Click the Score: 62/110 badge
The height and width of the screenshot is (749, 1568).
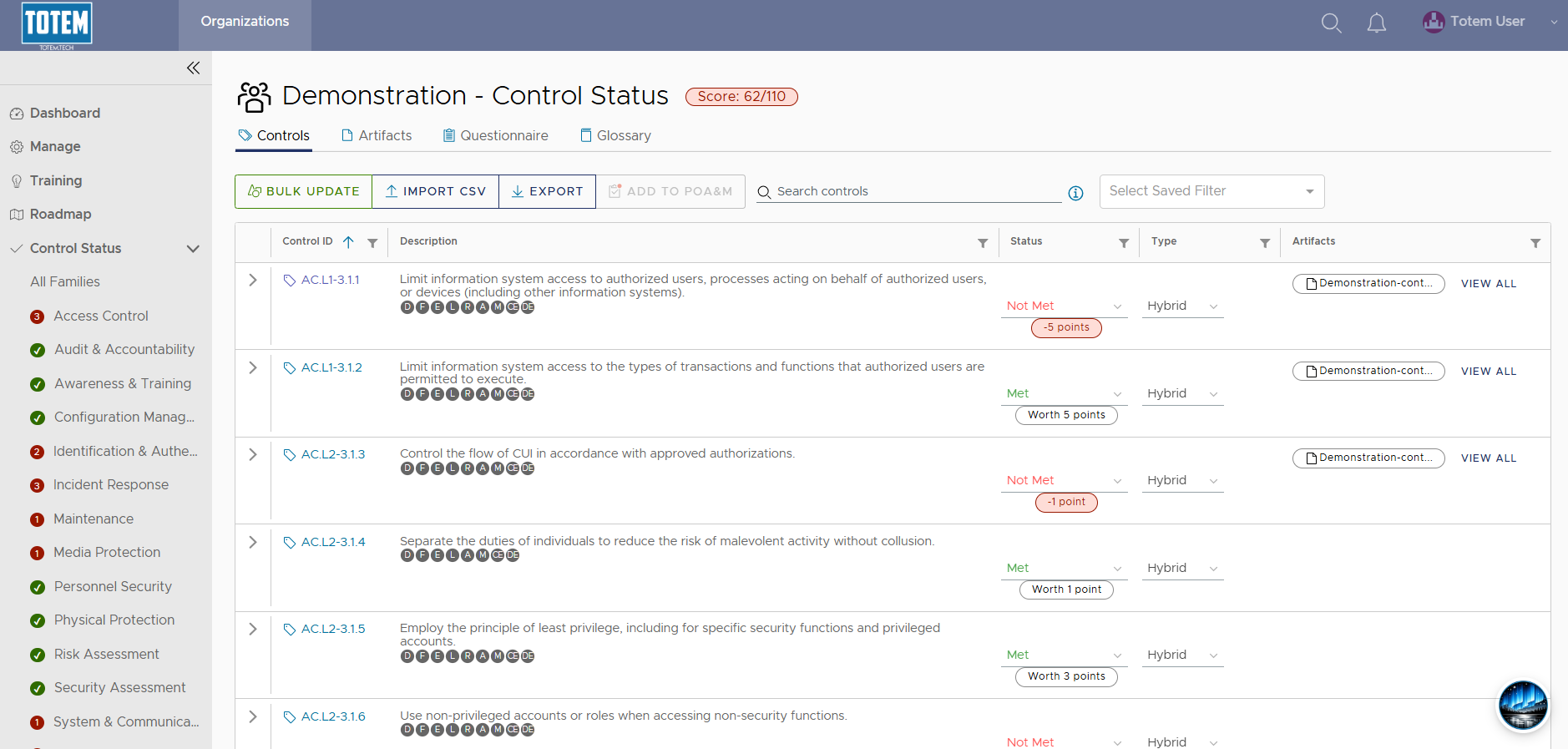[741, 97]
